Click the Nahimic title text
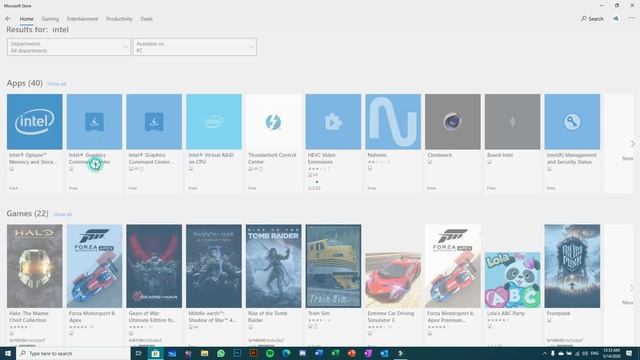The width and height of the screenshot is (640, 360). tap(377, 155)
